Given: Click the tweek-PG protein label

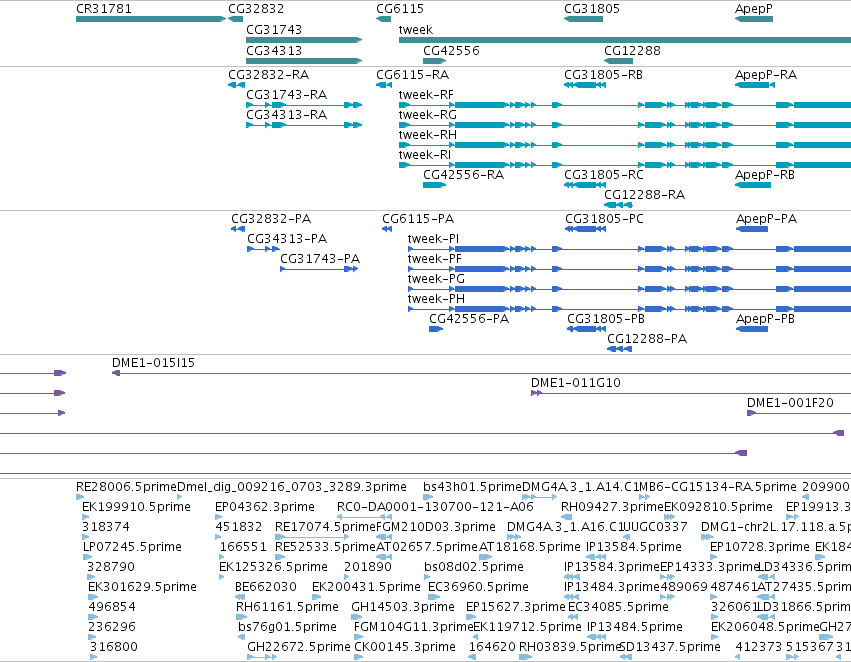Looking at the screenshot, I should 436,279.
